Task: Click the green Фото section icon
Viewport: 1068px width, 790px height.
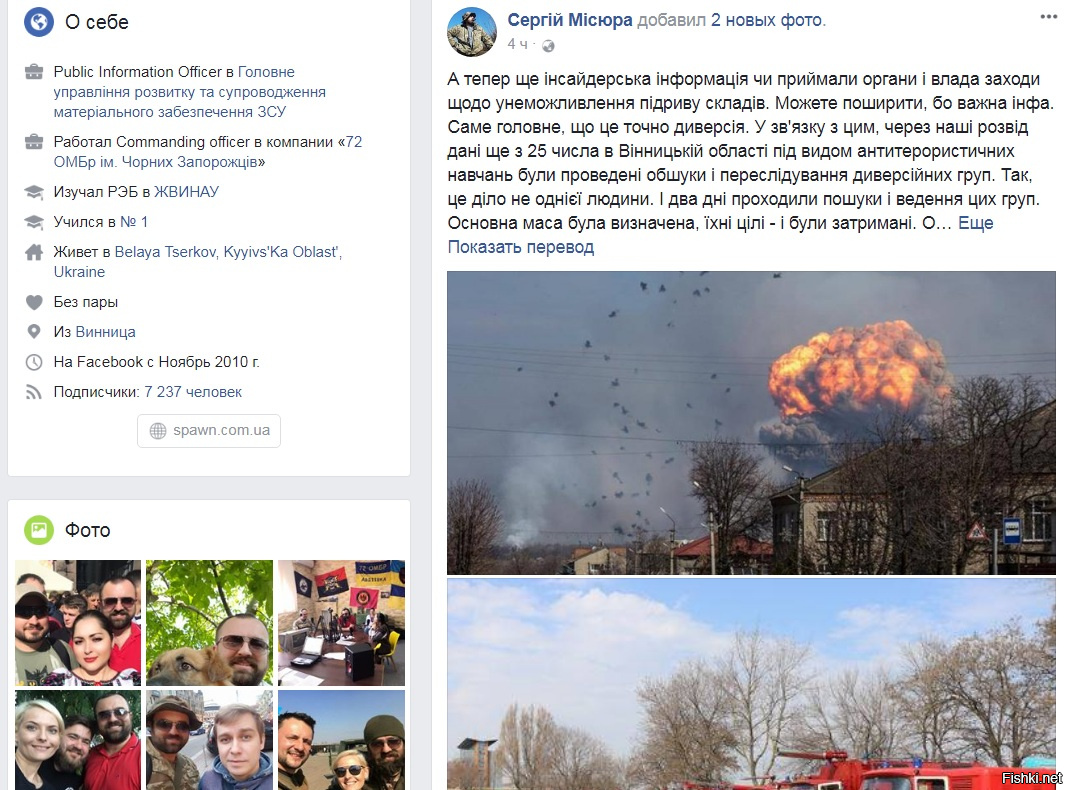Action: pyautogui.click(x=39, y=530)
